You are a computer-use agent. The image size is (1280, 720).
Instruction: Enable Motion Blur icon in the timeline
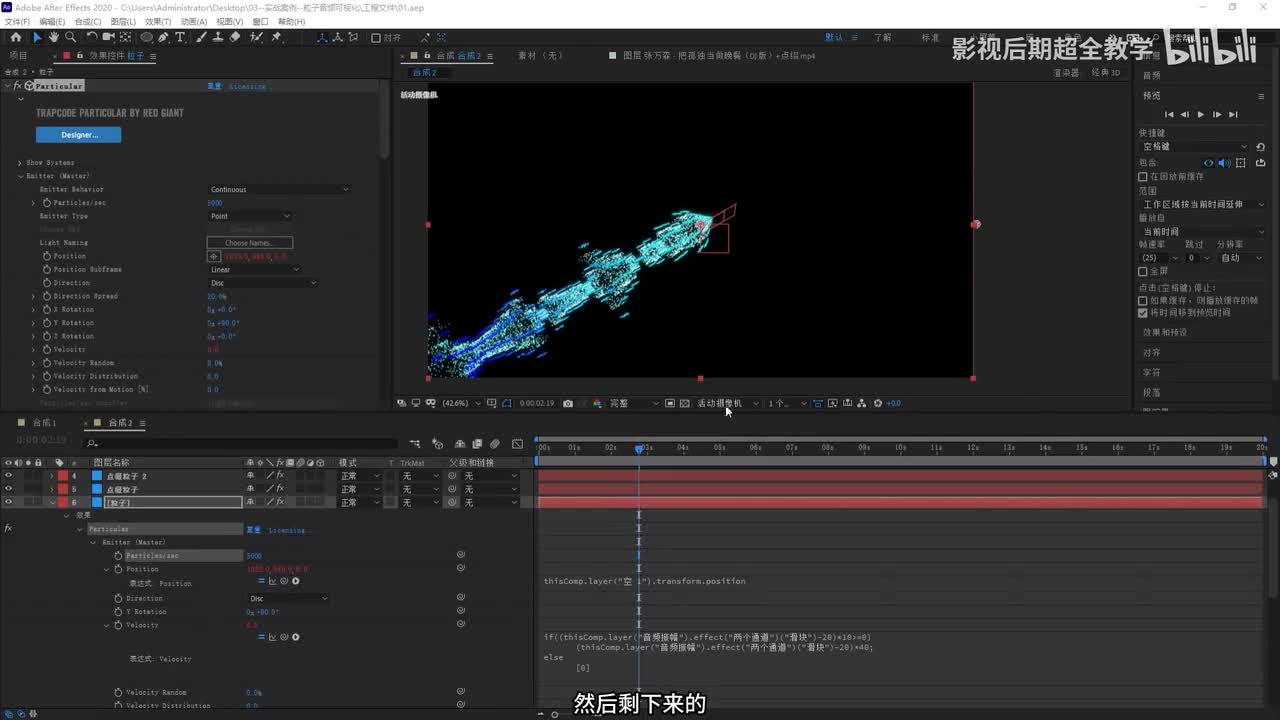(x=494, y=443)
